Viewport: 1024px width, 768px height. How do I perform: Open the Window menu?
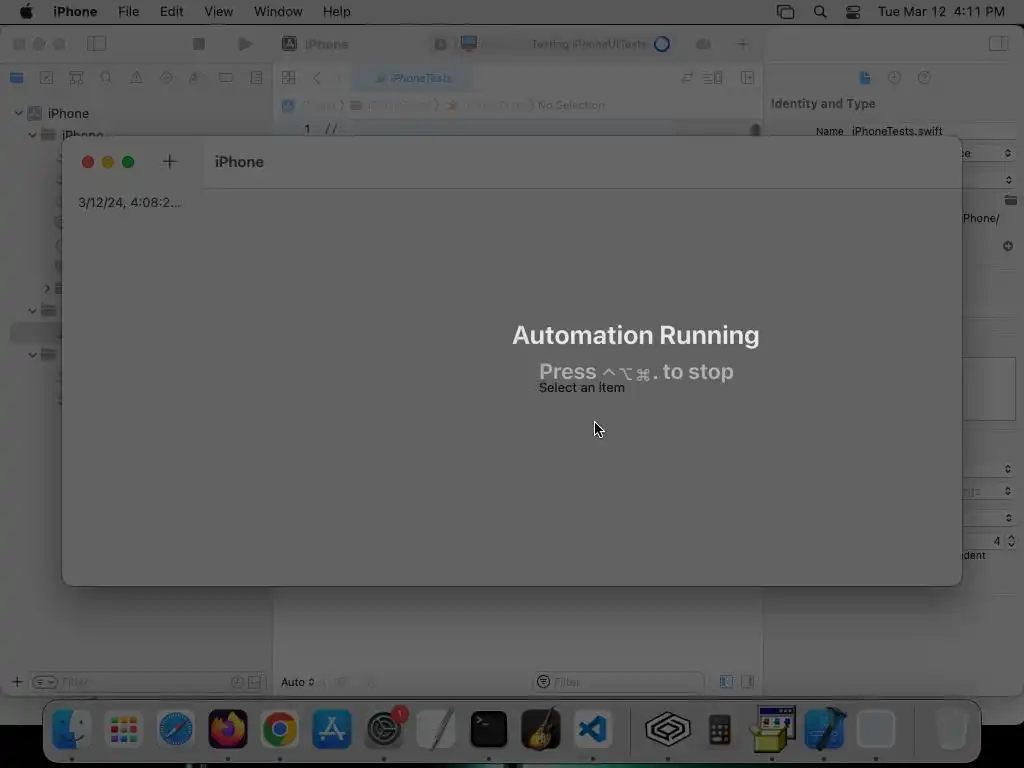[278, 11]
